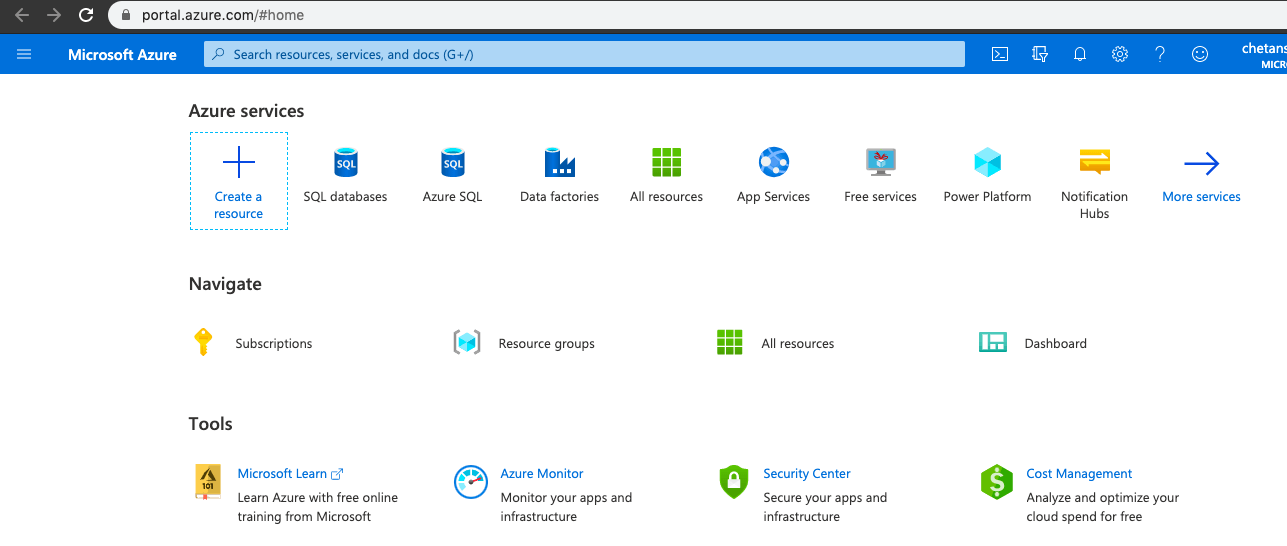
Task: Click the Create a resource plus icon
Action: coord(239,162)
